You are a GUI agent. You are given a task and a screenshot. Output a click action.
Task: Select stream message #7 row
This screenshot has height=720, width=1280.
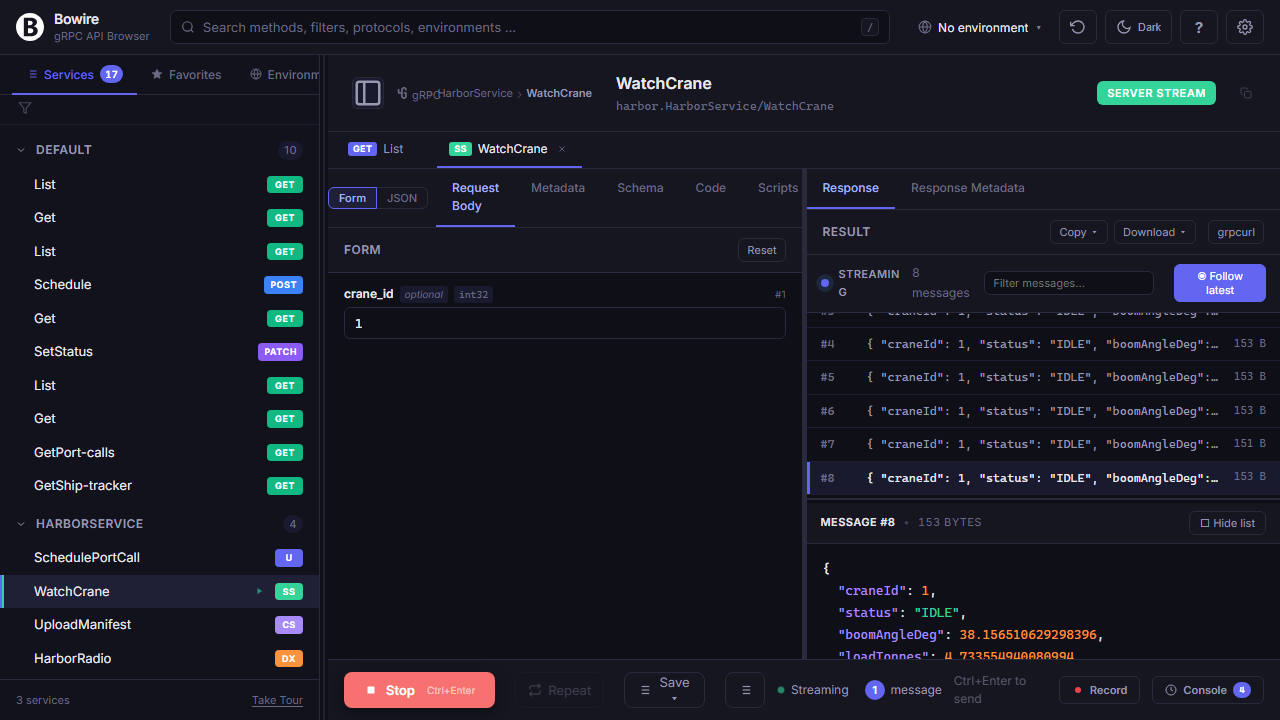coord(1043,444)
